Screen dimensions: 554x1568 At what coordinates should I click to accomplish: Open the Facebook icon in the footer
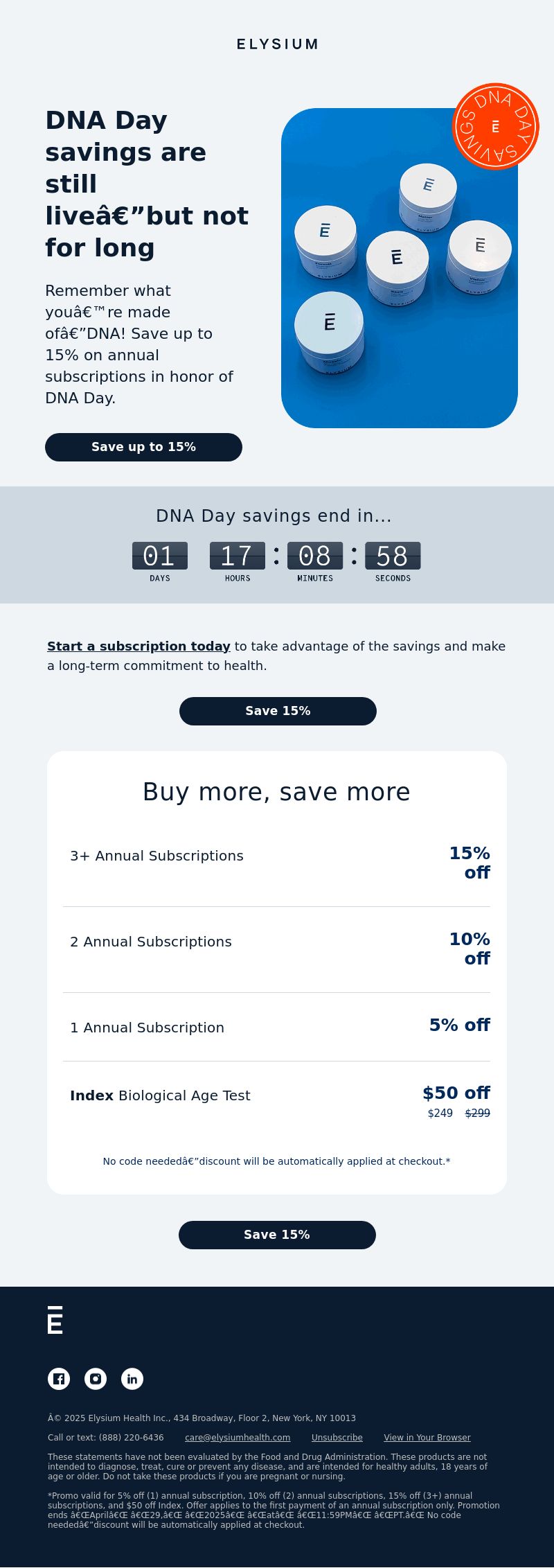pyautogui.click(x=59, y=1379)
